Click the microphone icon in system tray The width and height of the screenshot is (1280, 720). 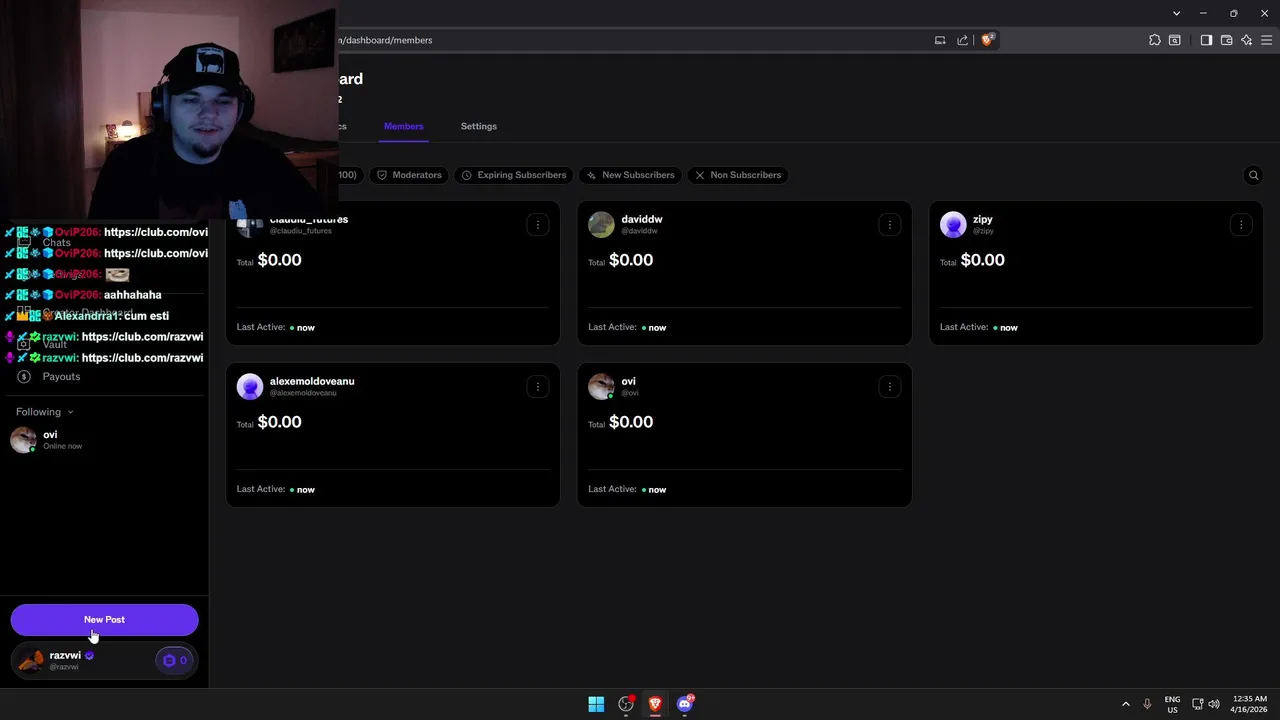click(1147, 704)
